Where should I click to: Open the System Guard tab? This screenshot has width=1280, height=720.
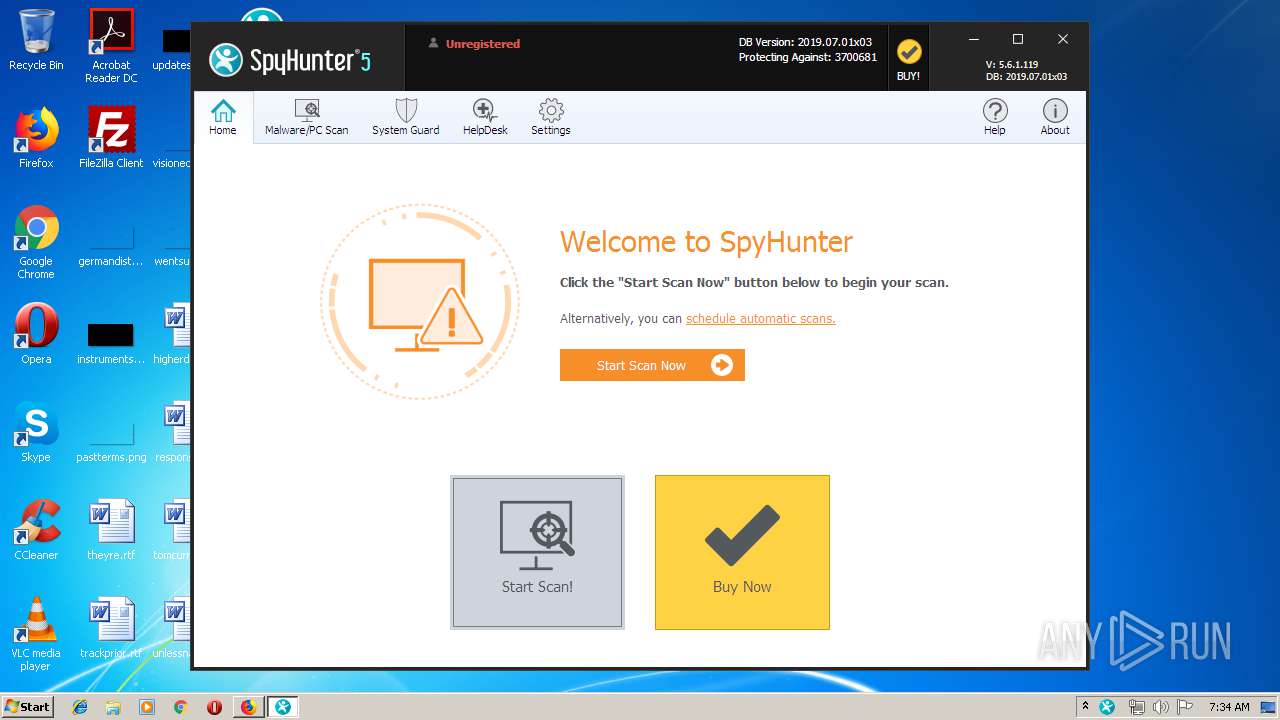(406, 117)
